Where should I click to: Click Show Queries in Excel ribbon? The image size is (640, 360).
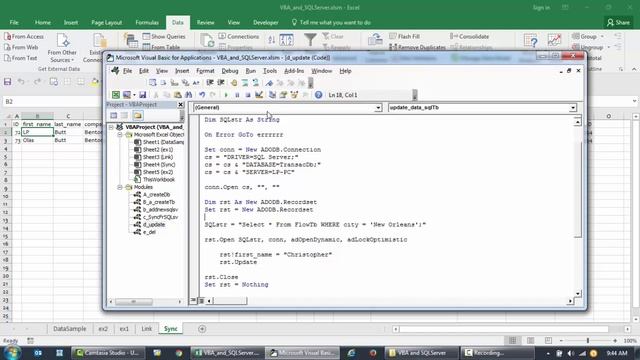[x=164, y=36]
